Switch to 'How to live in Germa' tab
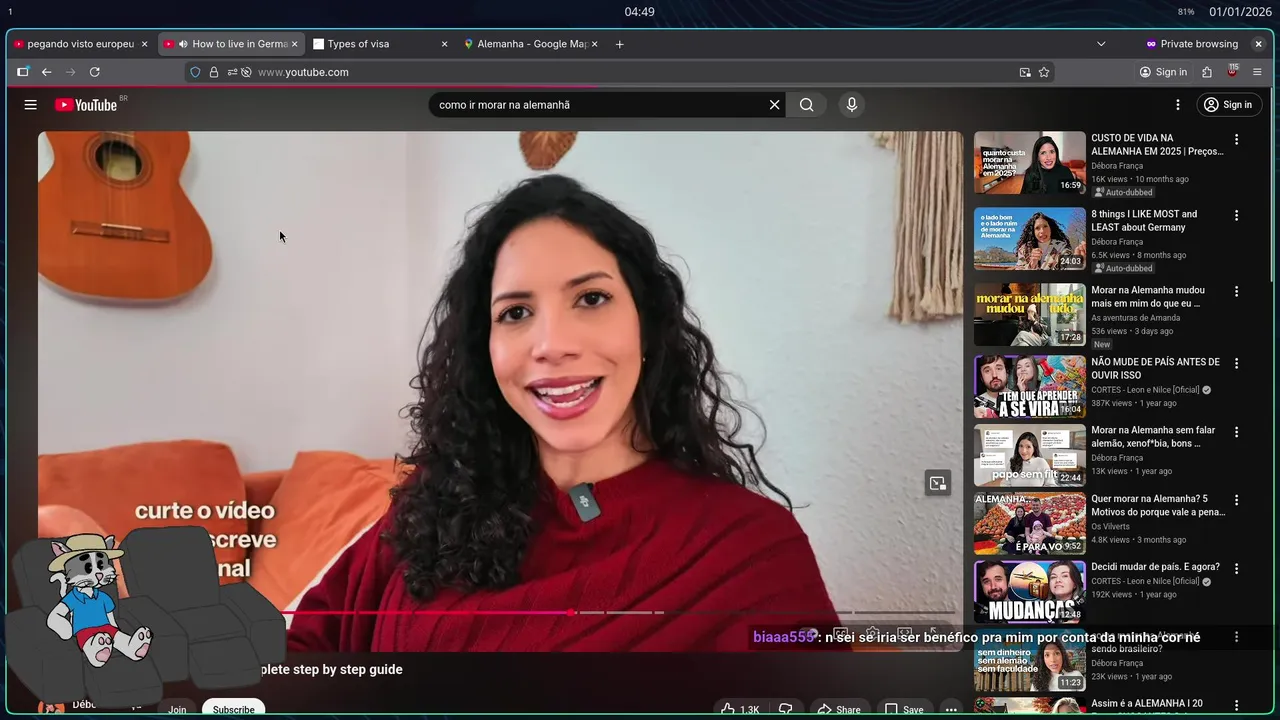 tap(232, 44)
